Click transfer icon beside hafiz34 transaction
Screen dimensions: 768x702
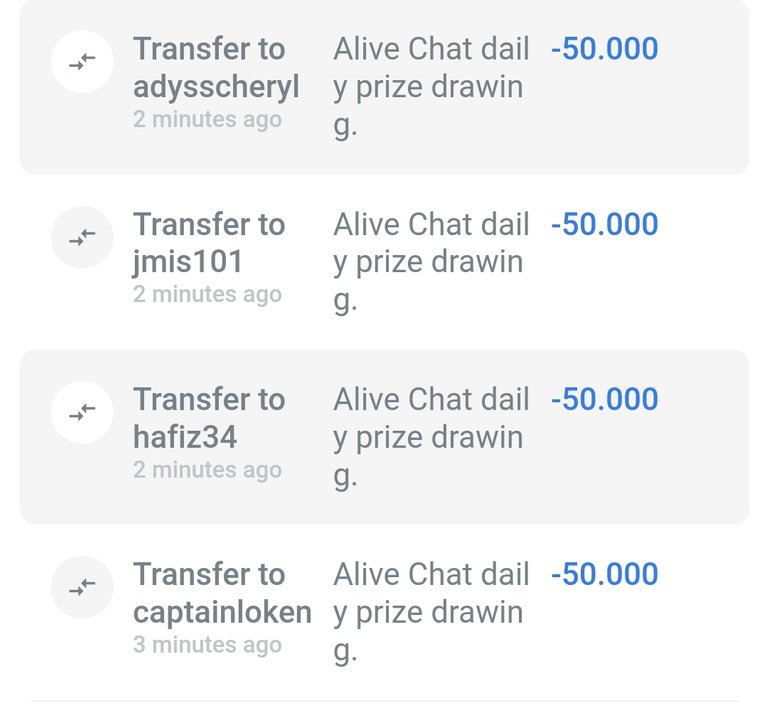point(82,412)
